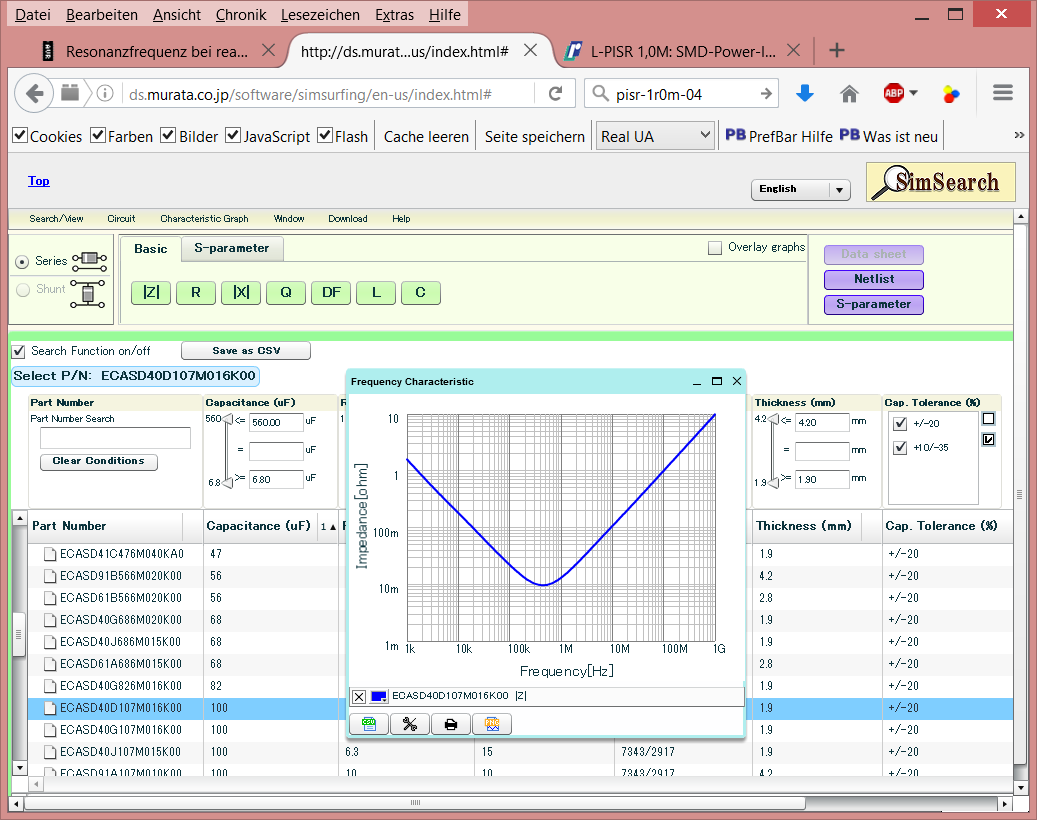Toggle Search Function on/off checkbox
This screenshot has width=1037, height=820.
click(x=19, y=351)
